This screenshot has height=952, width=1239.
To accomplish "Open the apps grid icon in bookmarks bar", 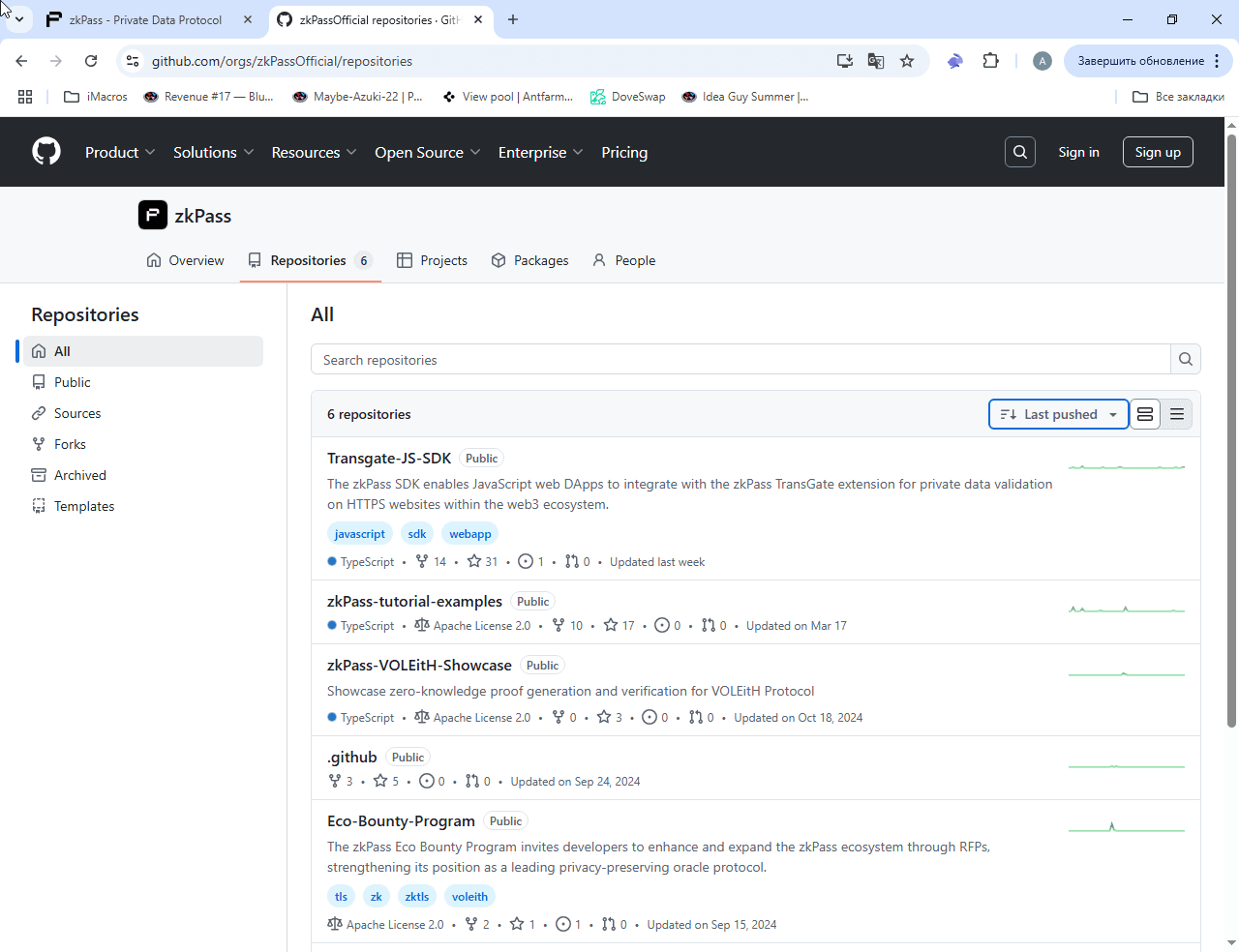I will pyautogui.click(x=25, y=97).
